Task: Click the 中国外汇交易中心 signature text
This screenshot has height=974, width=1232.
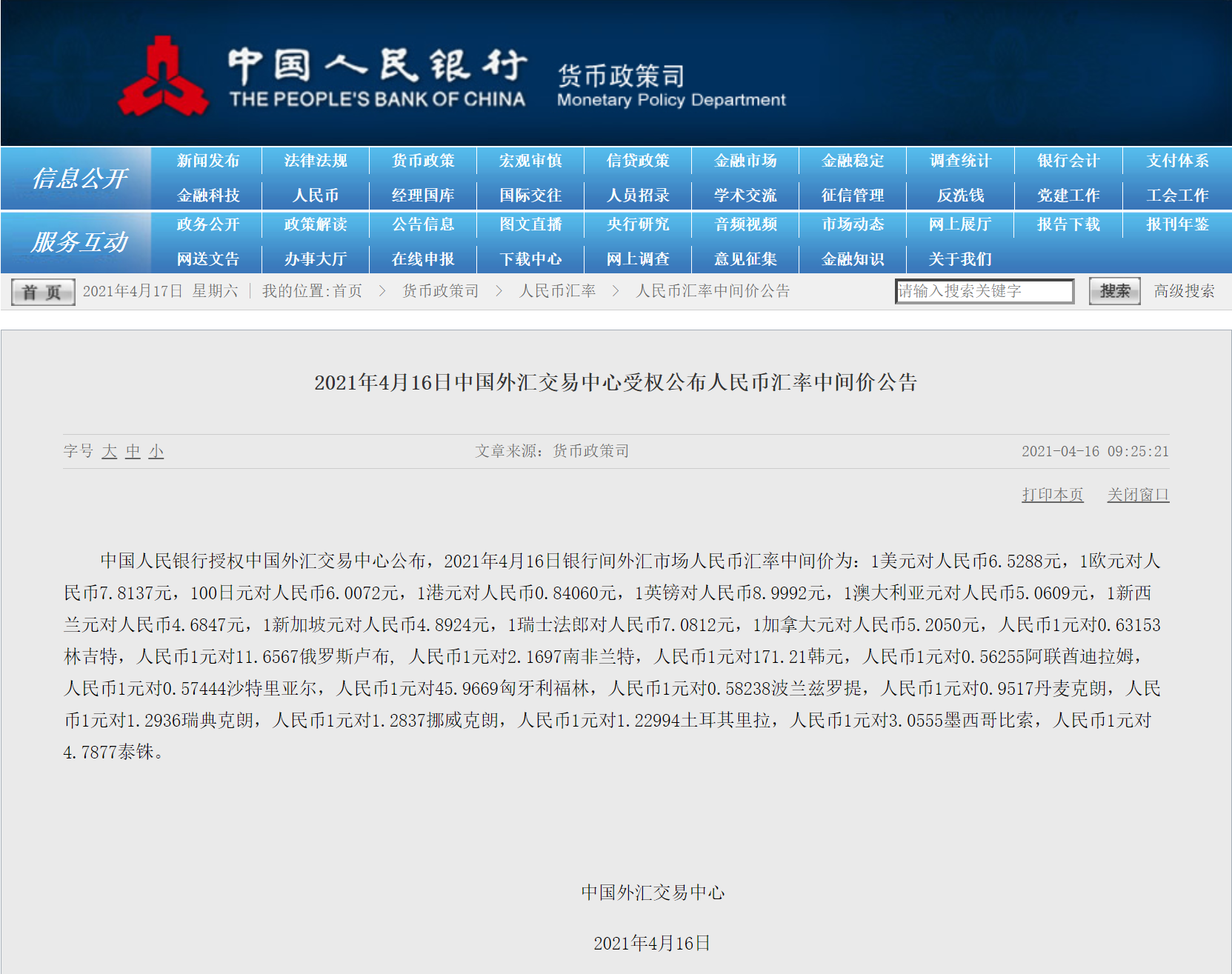Action: click(x=653, y=893)
